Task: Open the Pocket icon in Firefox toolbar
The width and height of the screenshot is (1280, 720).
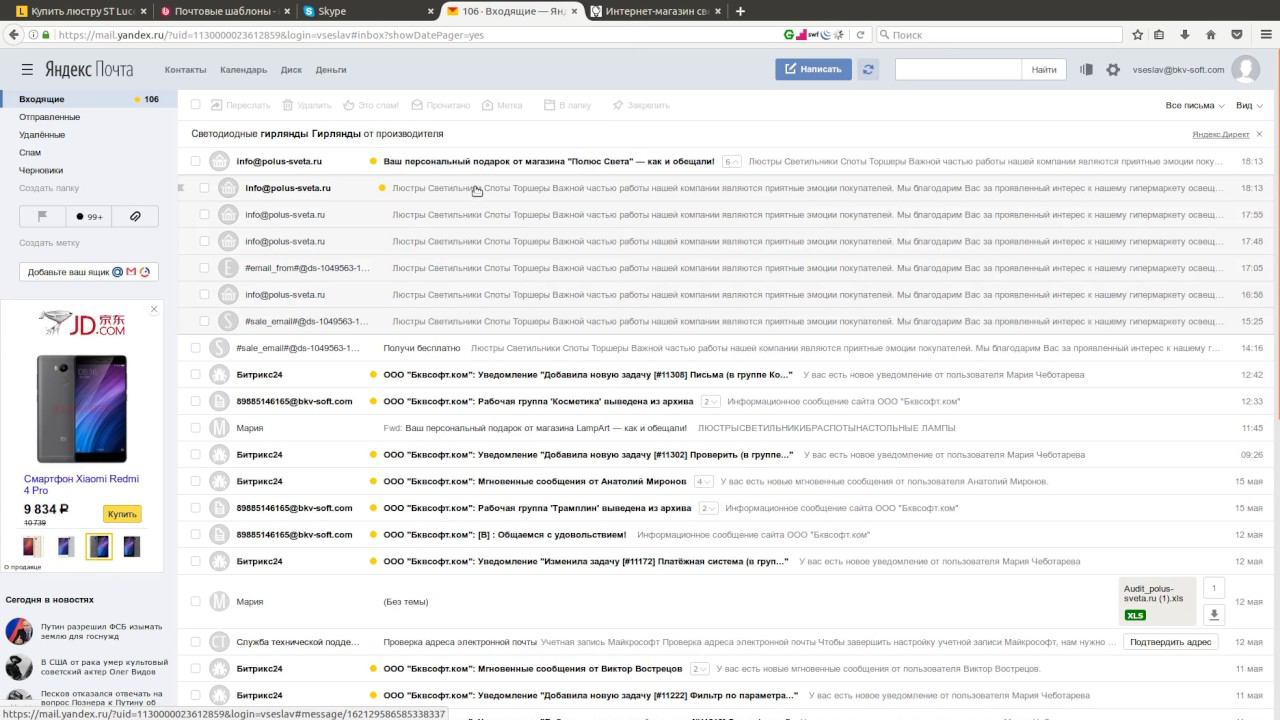Action: point(1237,35)
